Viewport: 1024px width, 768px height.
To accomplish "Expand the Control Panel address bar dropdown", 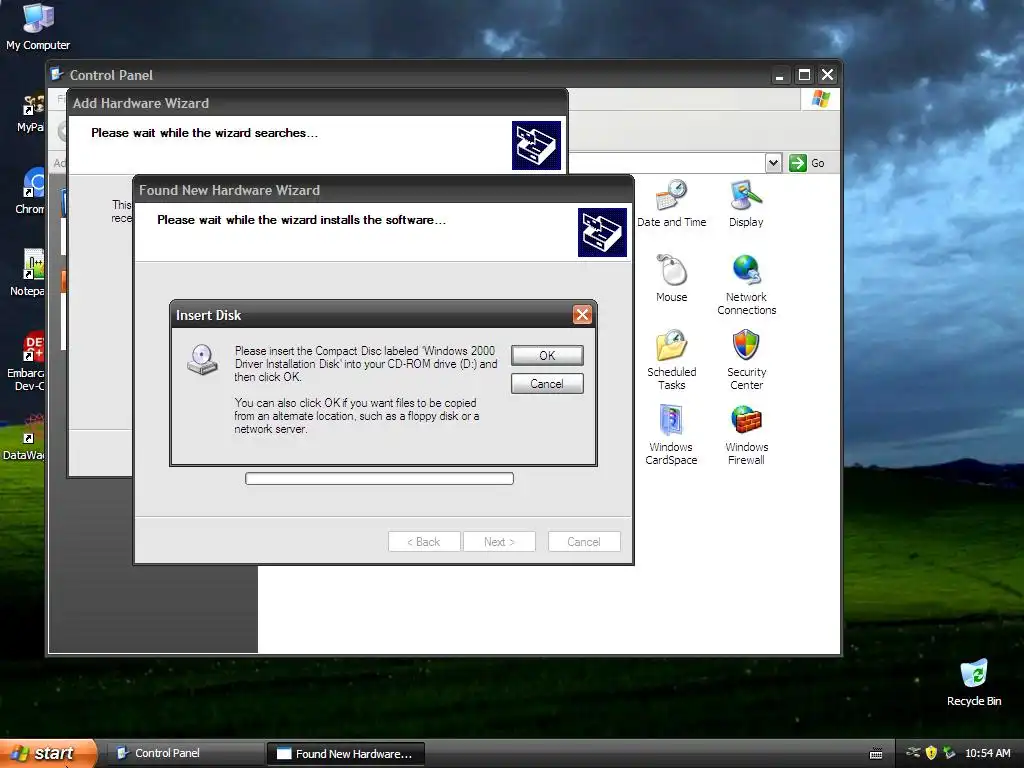I will pos(773,163).
